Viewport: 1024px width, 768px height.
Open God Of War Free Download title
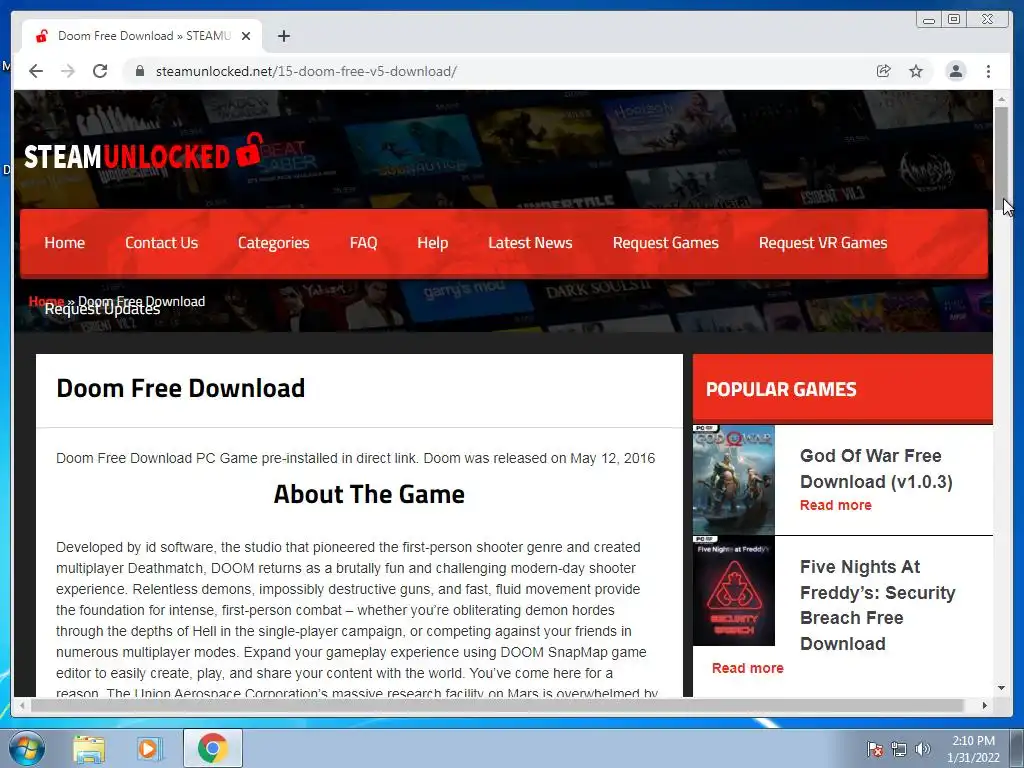[x=876, y=468]
